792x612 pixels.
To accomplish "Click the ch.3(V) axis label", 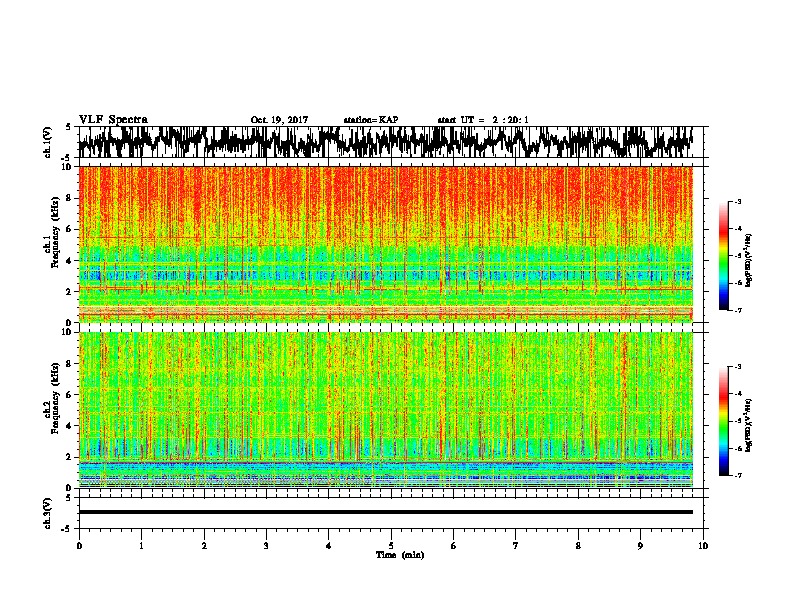I will (48, 513).
